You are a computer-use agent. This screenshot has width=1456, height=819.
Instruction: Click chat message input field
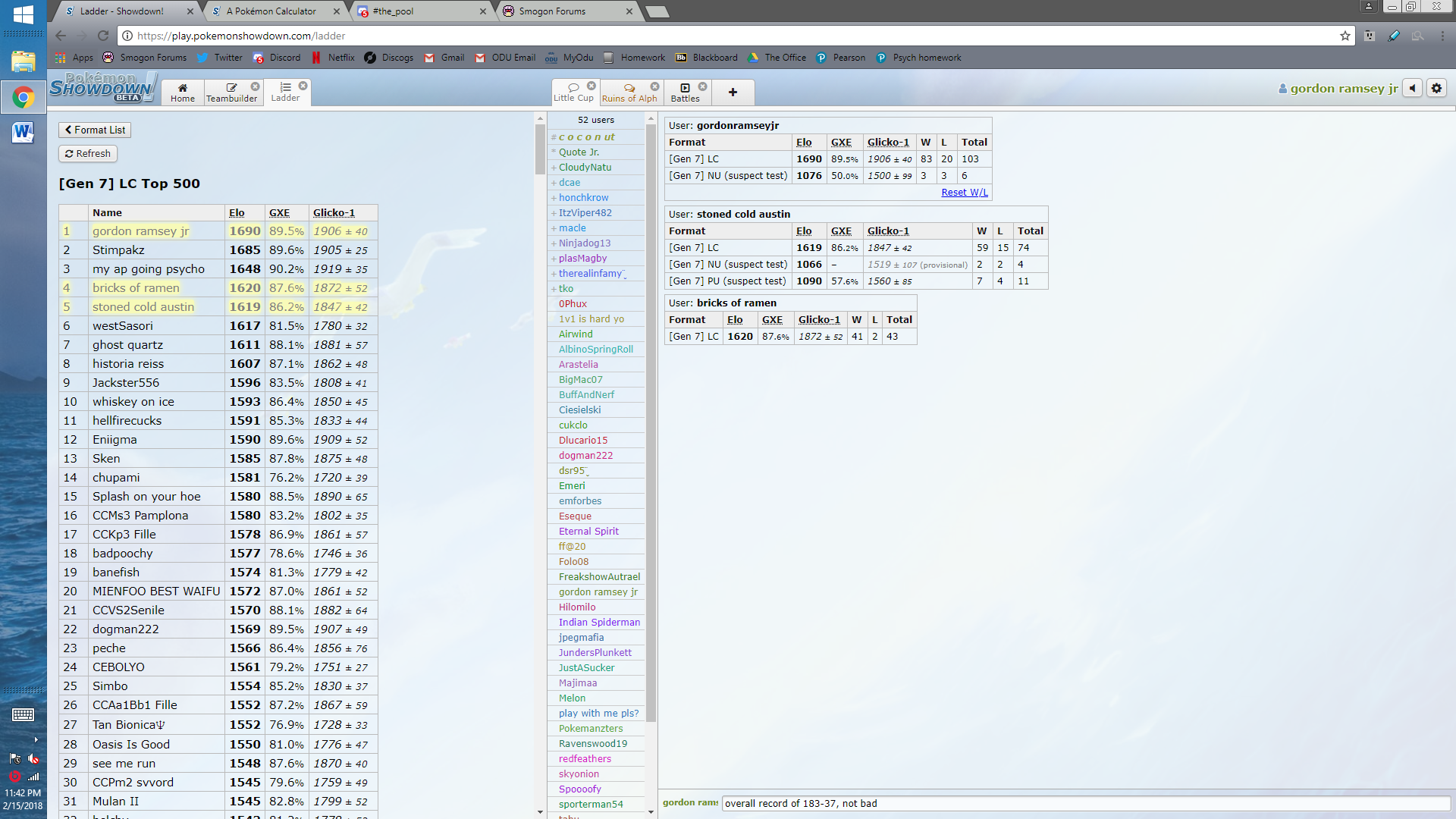pyautogui.click(x=1086, y=804)
